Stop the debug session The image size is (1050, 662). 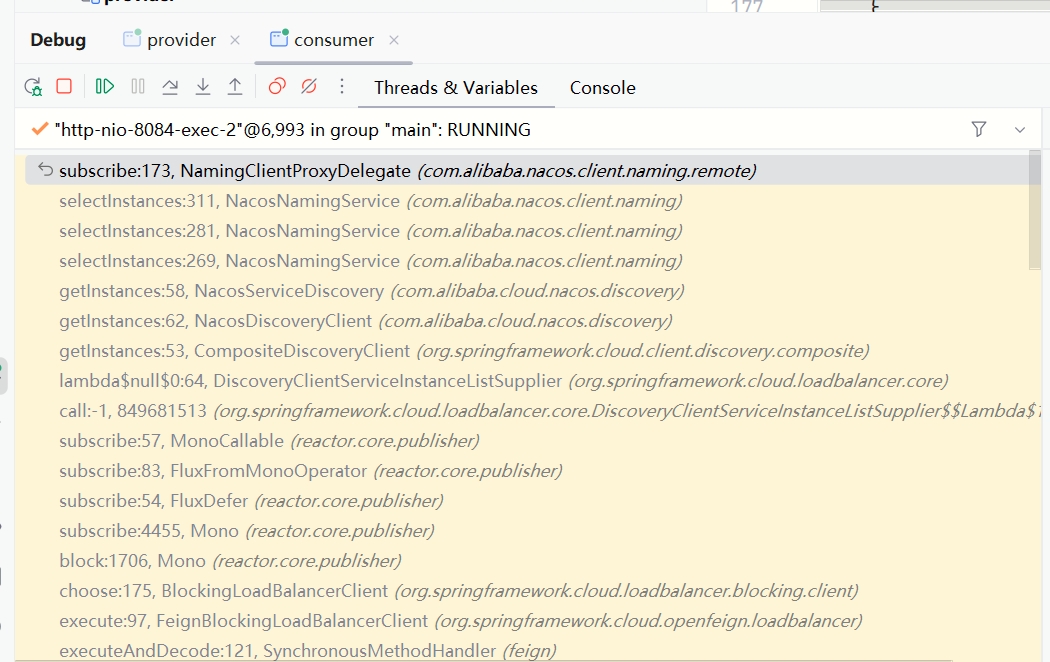[64, 87]
